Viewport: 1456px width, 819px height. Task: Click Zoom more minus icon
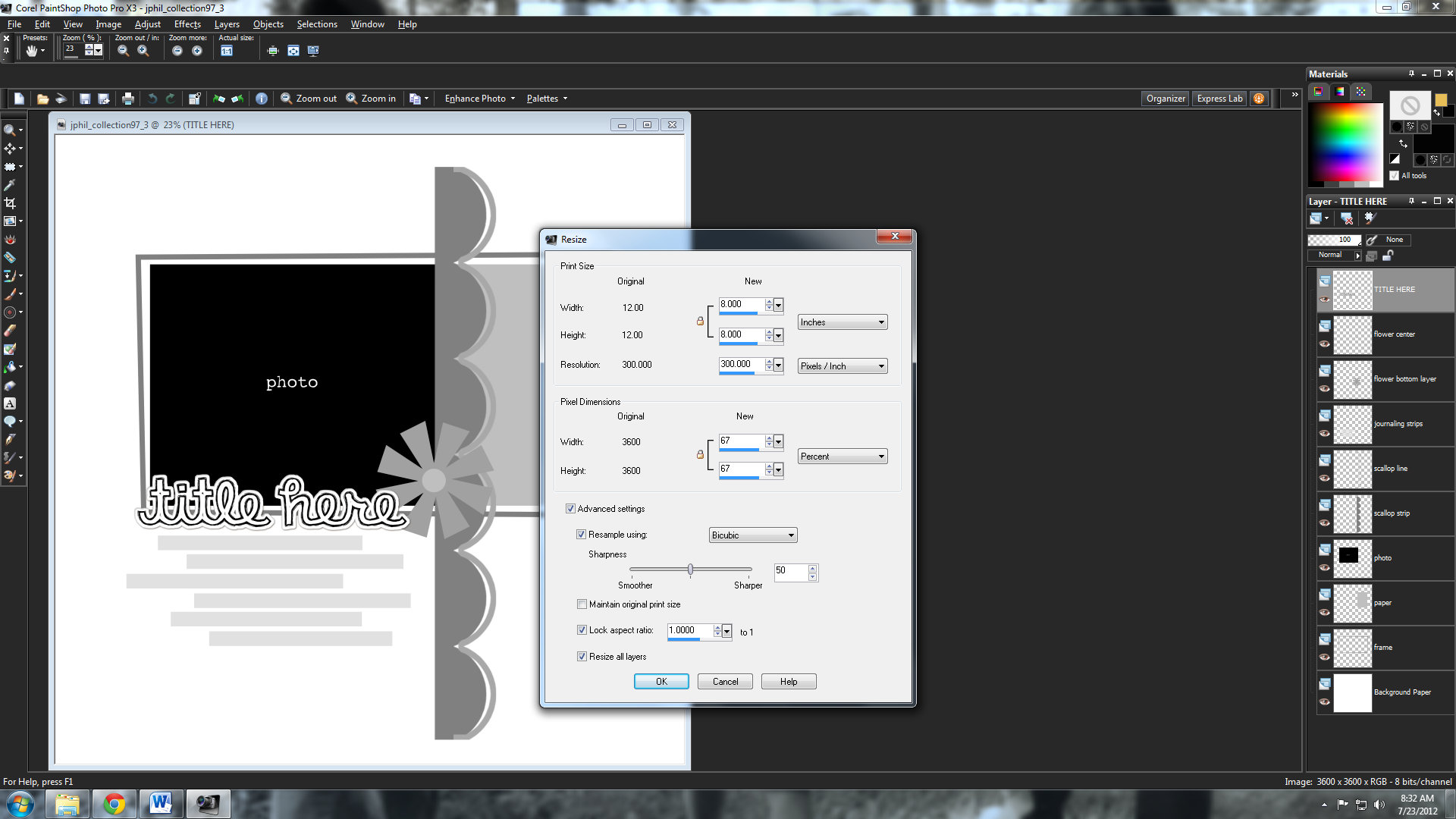point(177,51)
